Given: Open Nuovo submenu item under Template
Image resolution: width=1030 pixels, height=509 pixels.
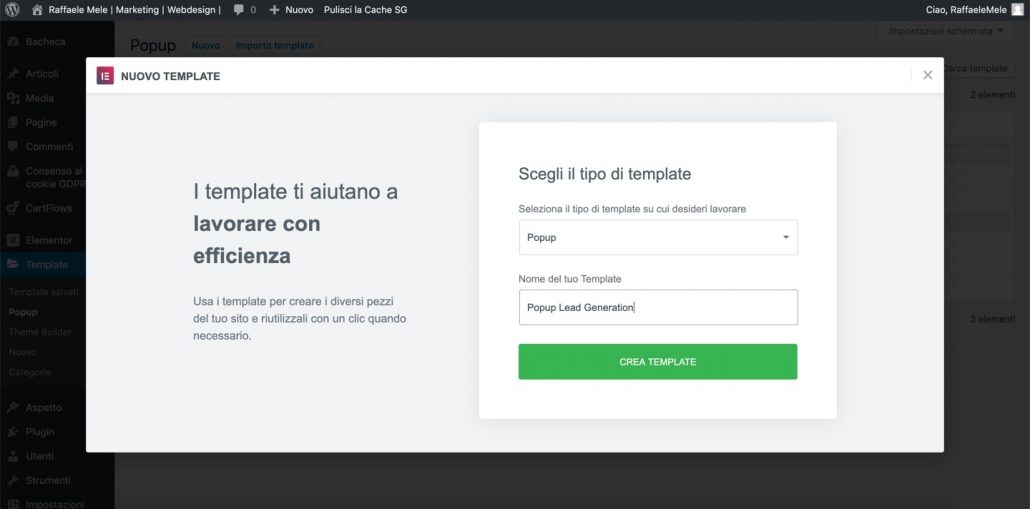Looking at the screenshot, I should [22, 352].
